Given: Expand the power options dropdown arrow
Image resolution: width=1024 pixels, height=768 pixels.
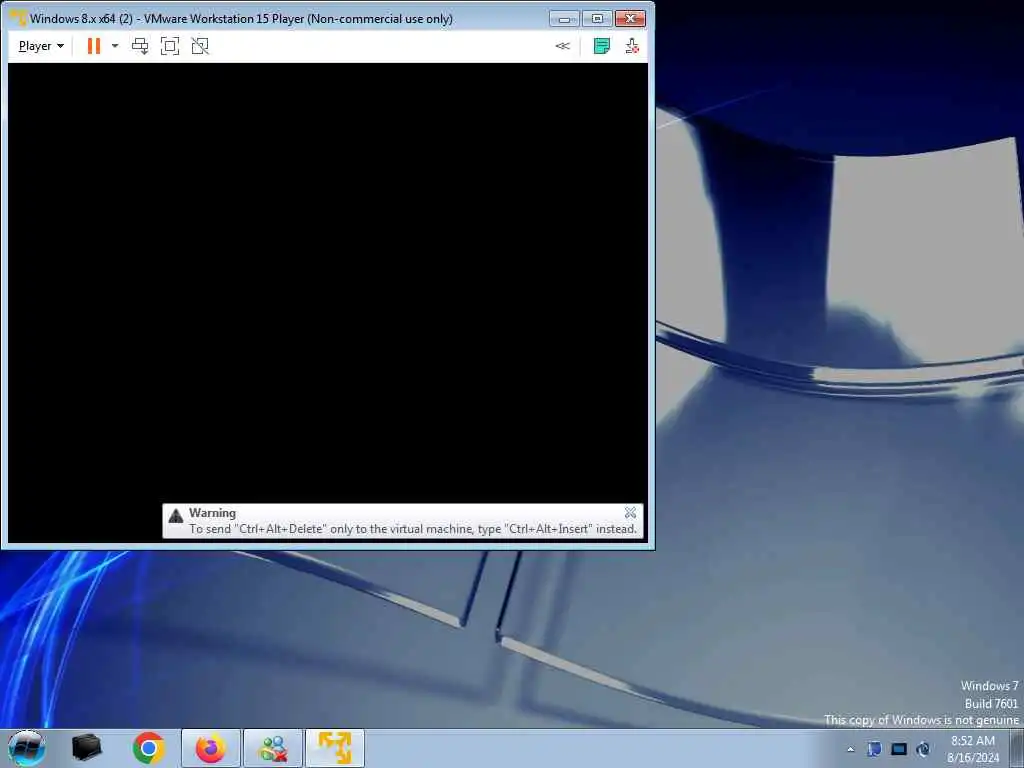Looking at the screenshot, I should pos(115,46).
